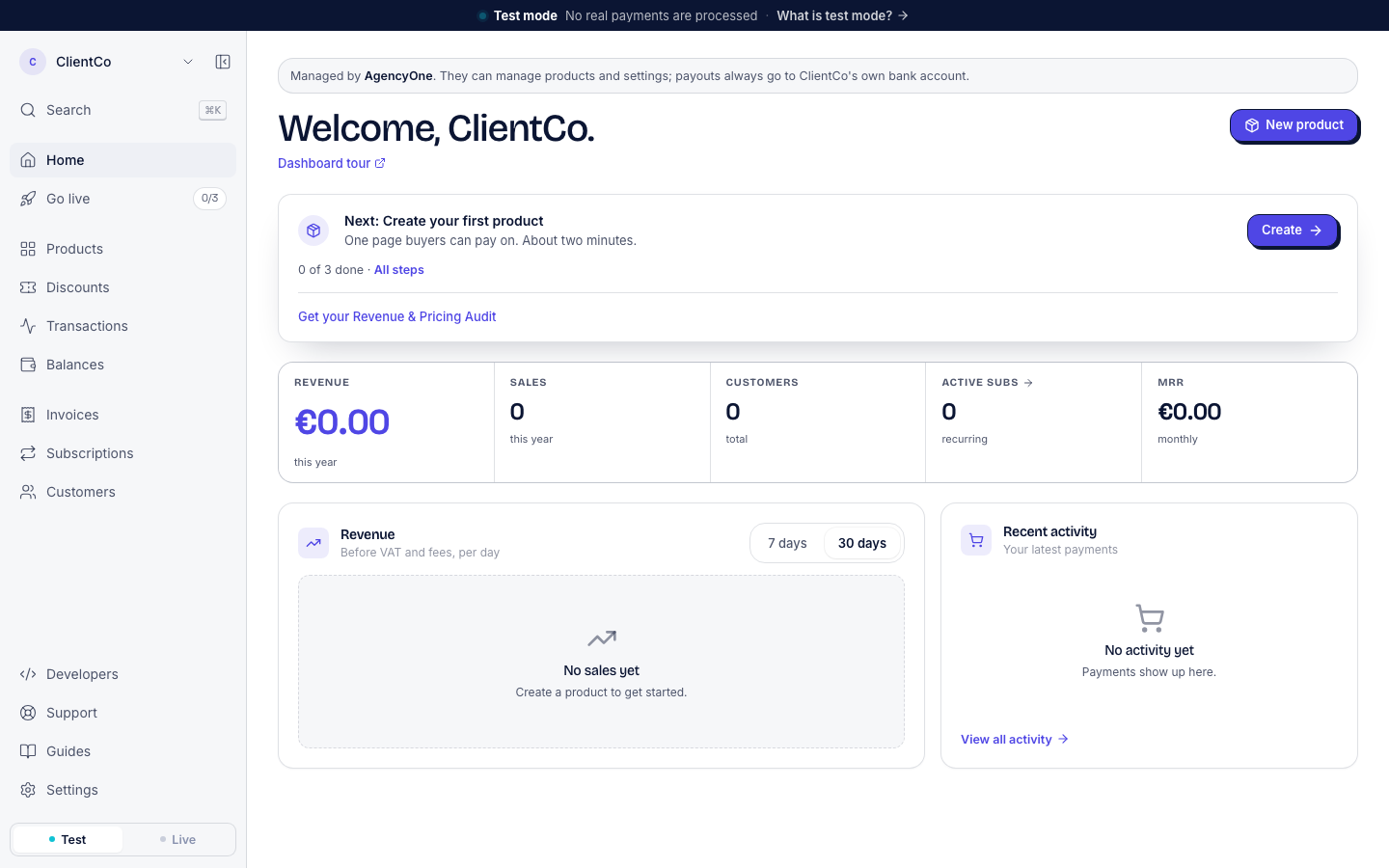This screenshot has width=1389, height=868.
Task: Click the Create button for first product
Action: (x=1292, y=231)
